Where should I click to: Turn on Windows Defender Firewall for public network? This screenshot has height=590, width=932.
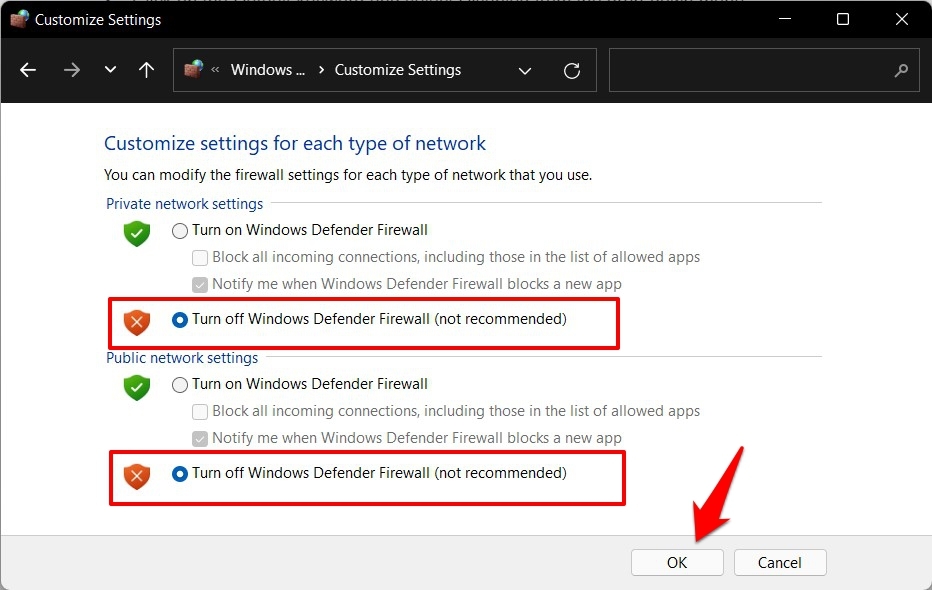coord(180,385)
